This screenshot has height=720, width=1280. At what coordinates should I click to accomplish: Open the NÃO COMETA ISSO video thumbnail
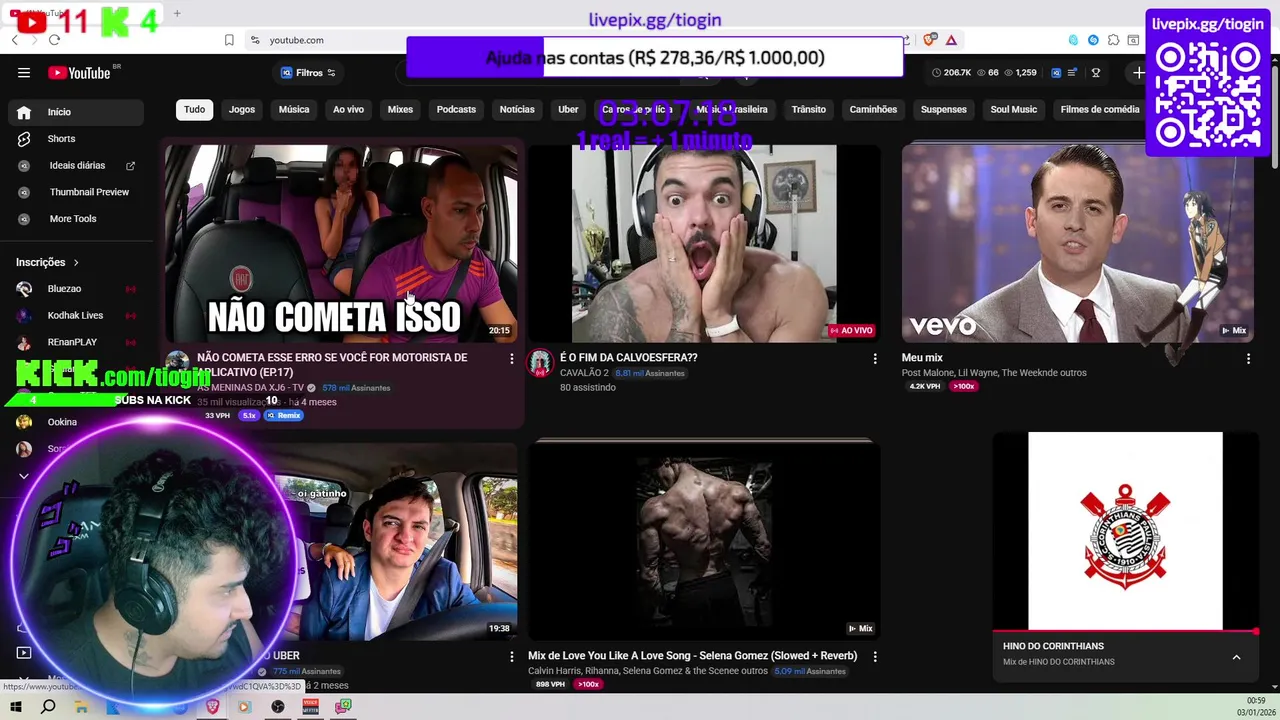pyautogui.click(x=341, y=243)
